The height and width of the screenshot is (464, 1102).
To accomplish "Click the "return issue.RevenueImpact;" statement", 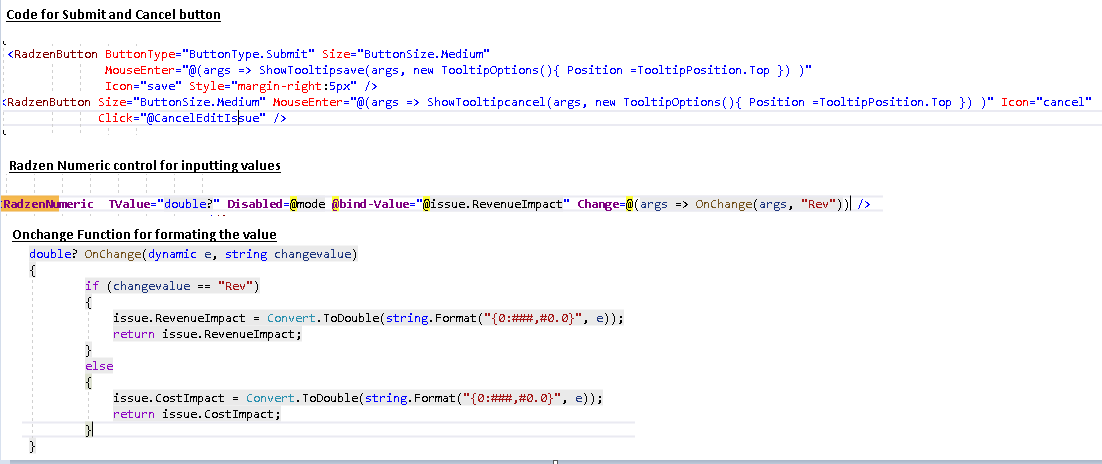I will [207, 335].
